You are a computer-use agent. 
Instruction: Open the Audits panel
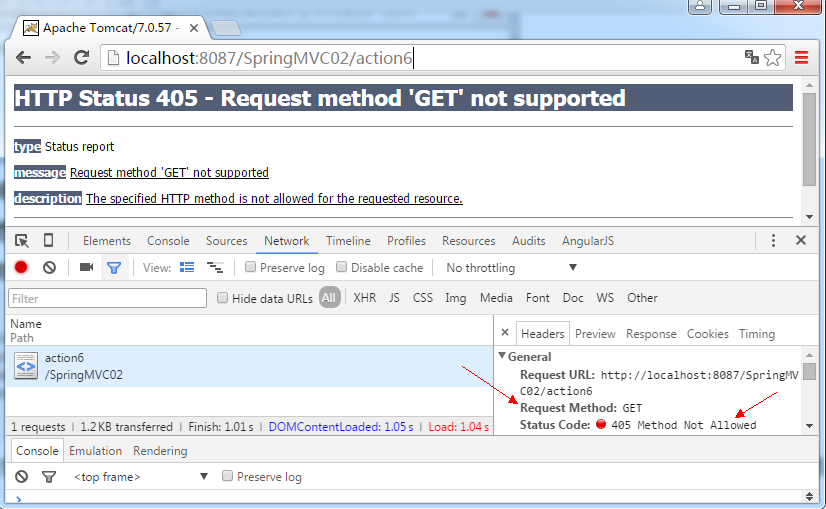coord(528,241)
